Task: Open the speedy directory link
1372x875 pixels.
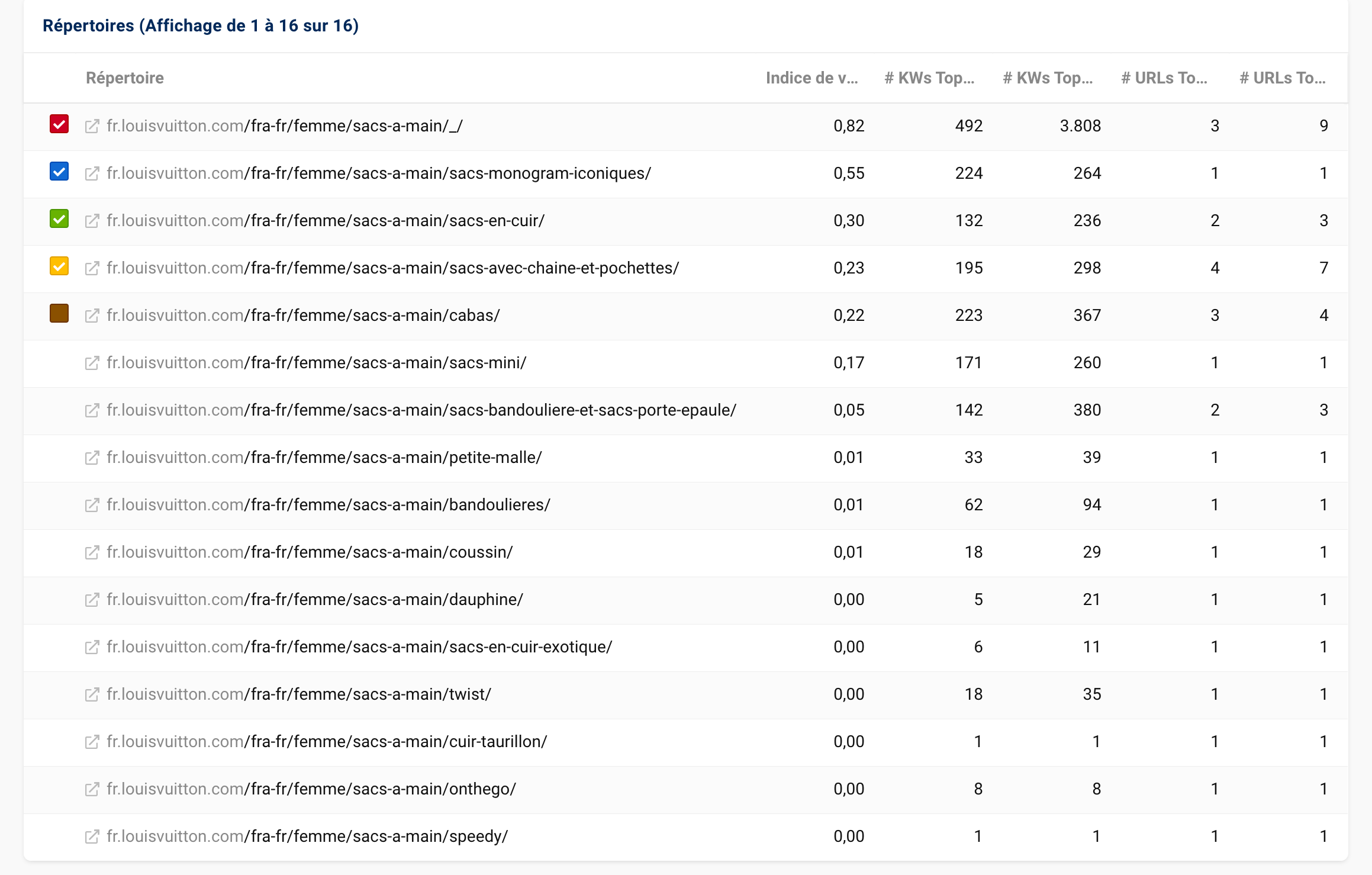Action: [307, 837]
